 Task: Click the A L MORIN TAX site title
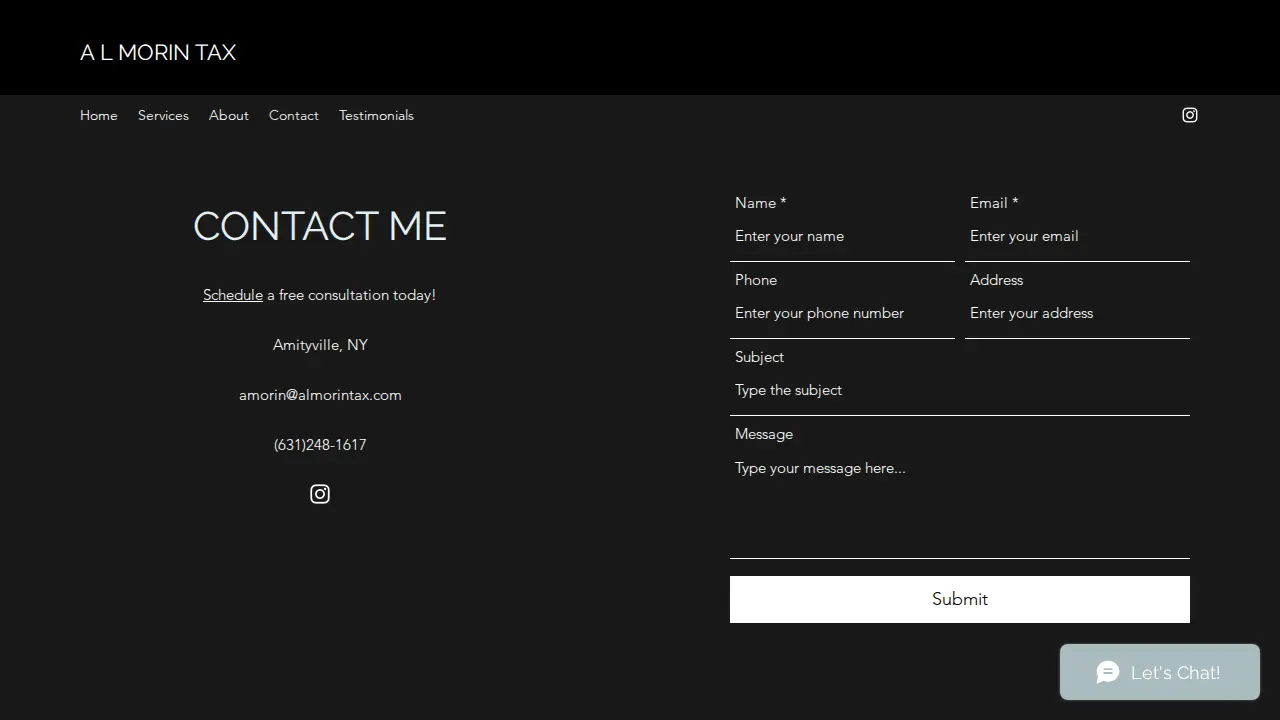[x=158, y=53]
